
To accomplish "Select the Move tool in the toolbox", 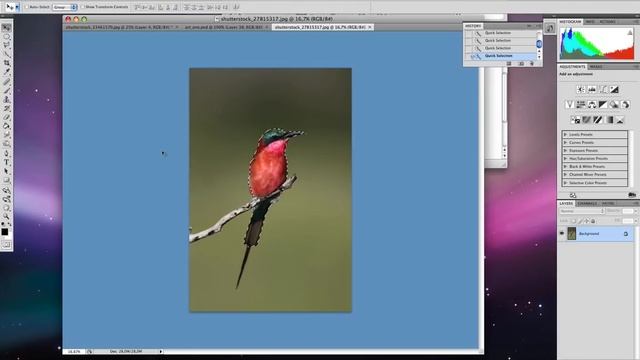I will point(7,28).
